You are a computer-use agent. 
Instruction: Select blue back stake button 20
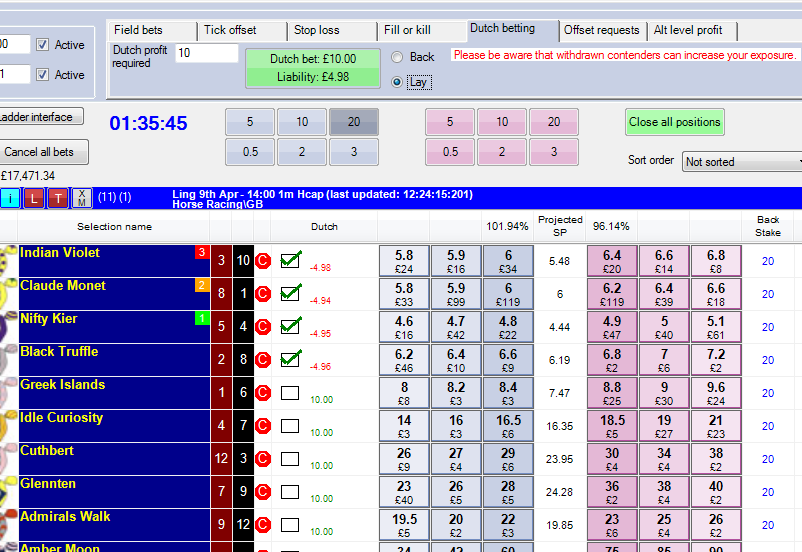[354, 122]
